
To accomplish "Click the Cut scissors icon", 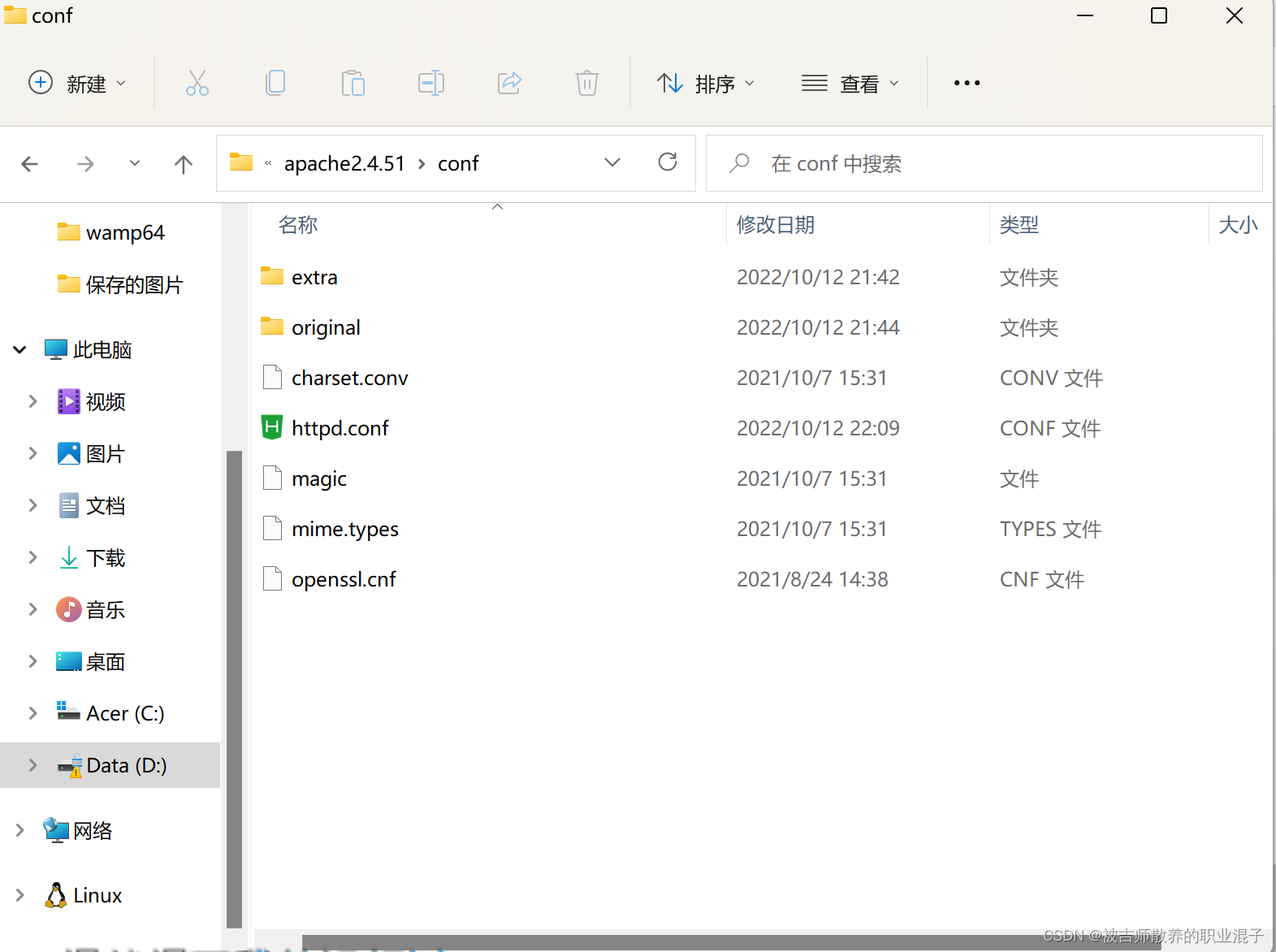I will coord(197,83).
